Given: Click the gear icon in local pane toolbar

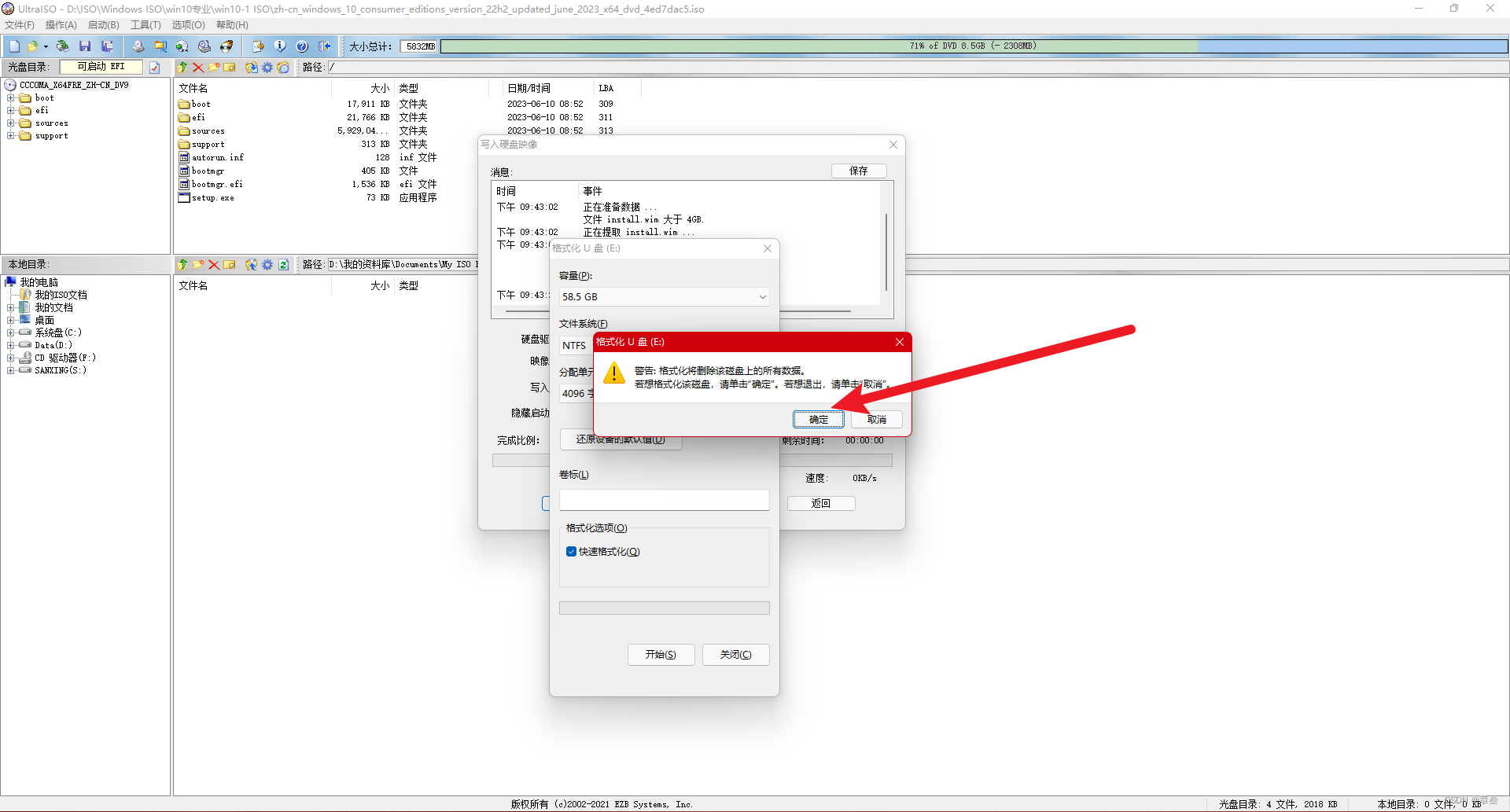Looking at the screenshot, I should pos(267,265).
